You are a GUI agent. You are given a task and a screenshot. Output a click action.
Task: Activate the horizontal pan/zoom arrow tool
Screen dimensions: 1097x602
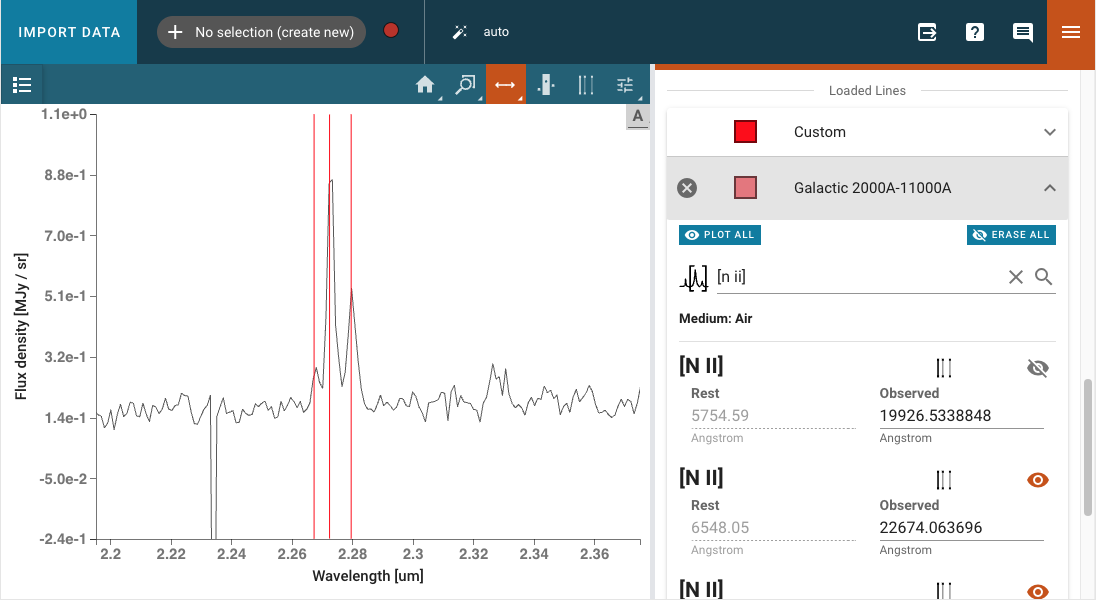(505, 85)
